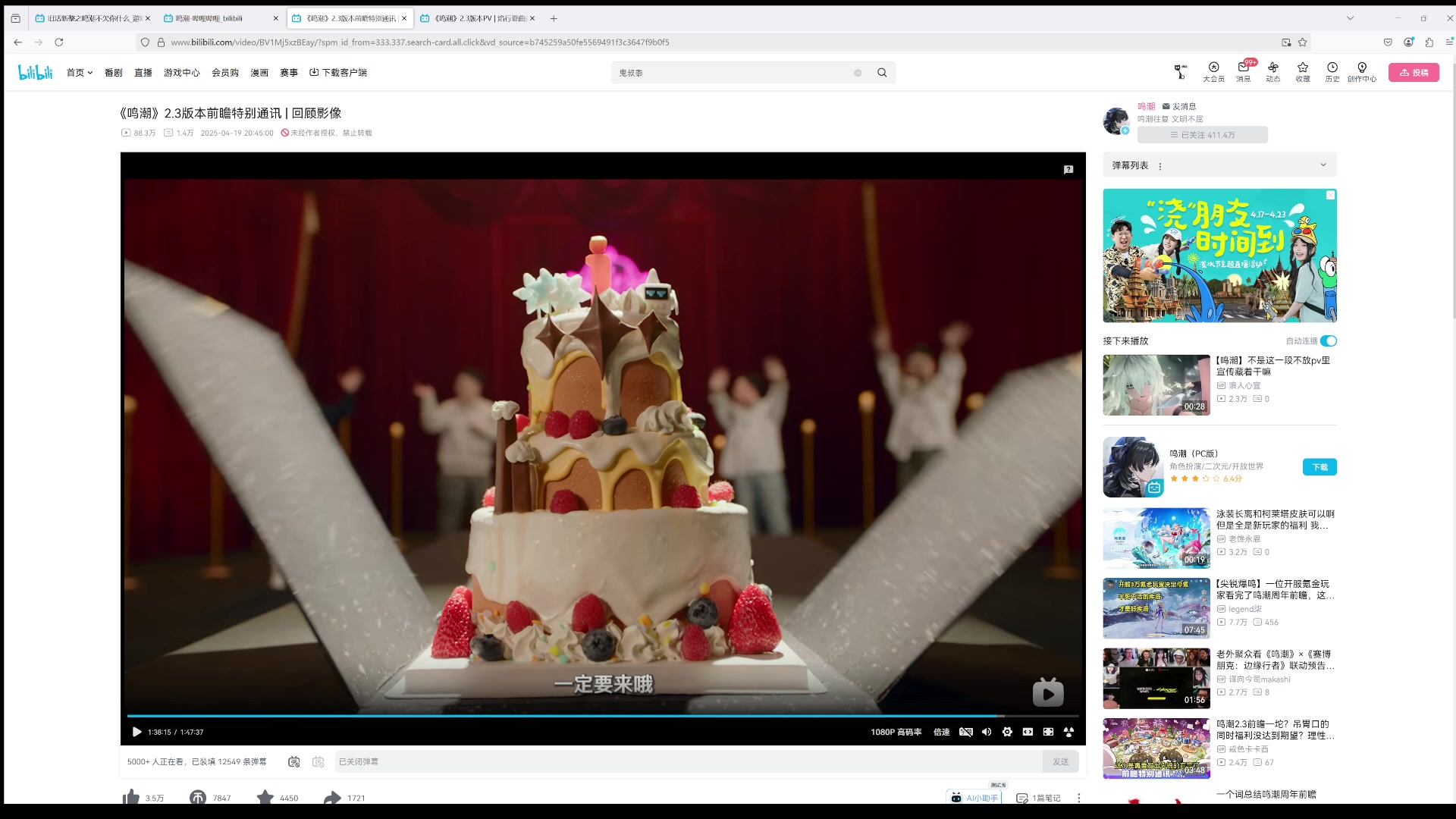Click the volume speaker icon in player
The height and width of the screenshot is (819, 1456).
(x=987, y=732)
